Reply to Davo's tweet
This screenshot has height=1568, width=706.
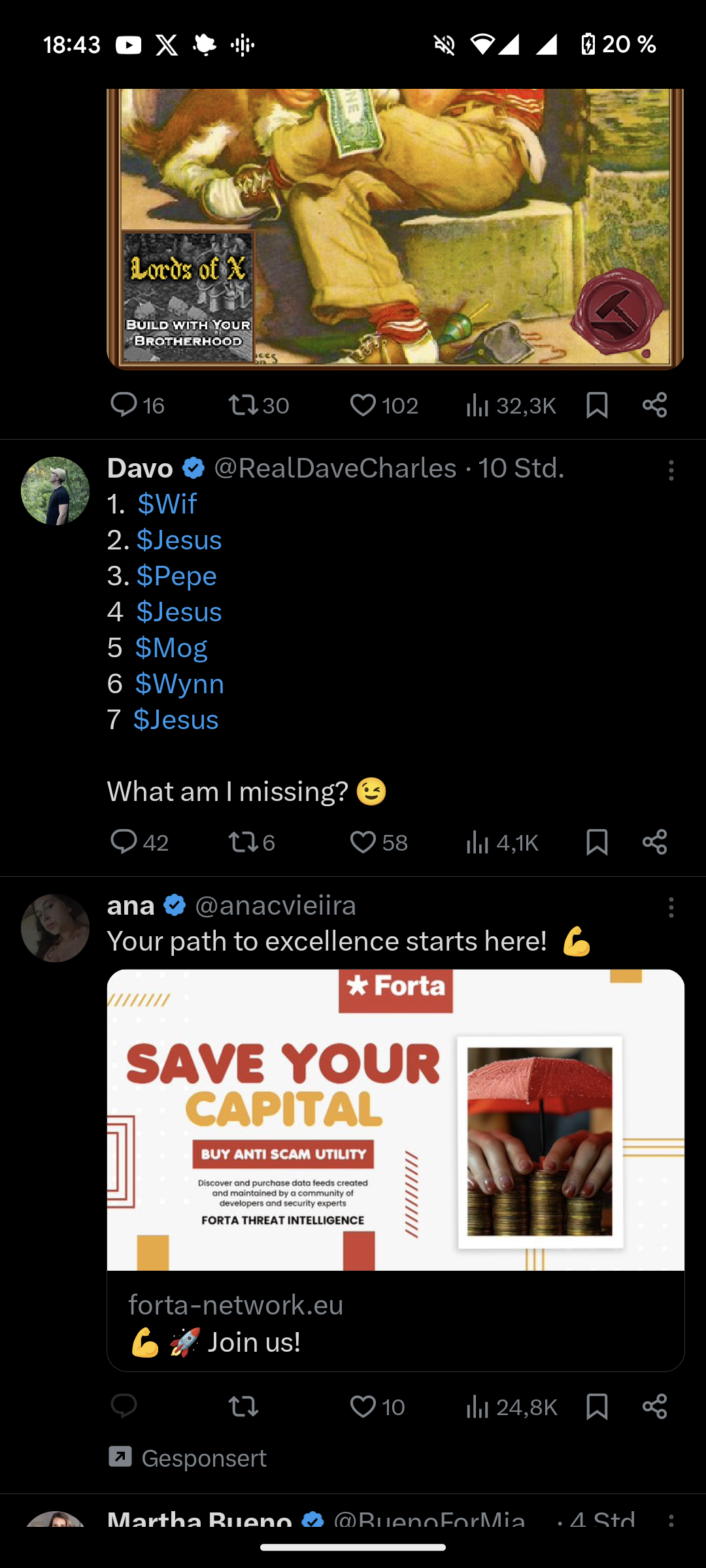(124, 842)
